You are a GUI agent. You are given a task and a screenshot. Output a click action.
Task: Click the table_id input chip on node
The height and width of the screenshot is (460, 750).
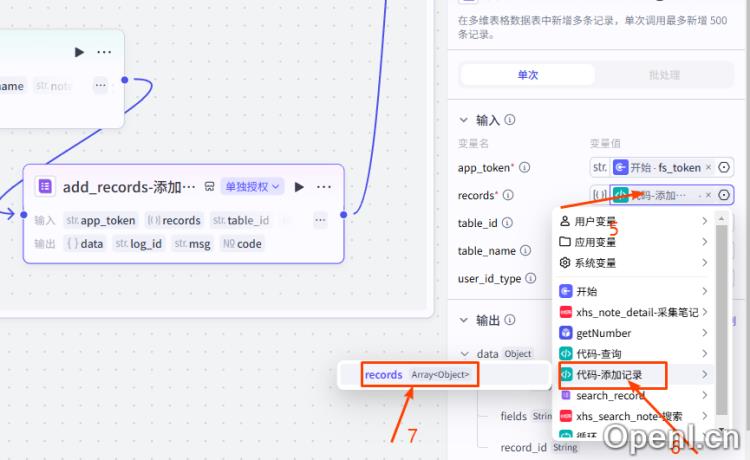241,220
